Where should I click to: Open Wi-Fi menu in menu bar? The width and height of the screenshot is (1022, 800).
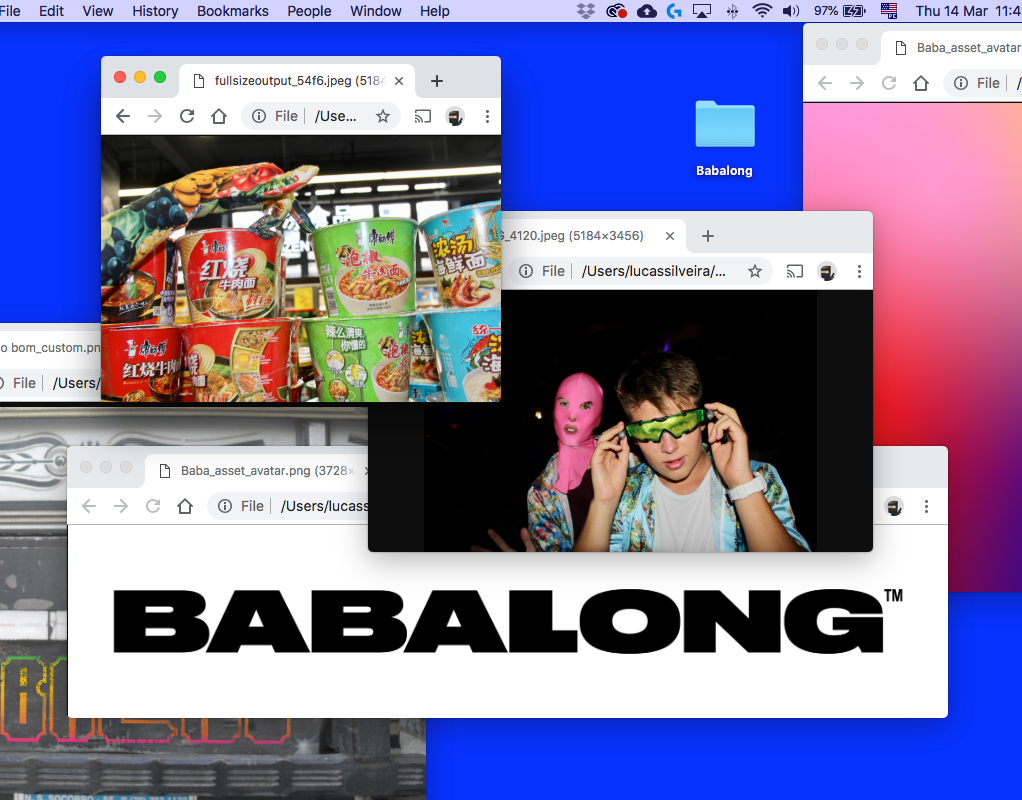(762, 11)
